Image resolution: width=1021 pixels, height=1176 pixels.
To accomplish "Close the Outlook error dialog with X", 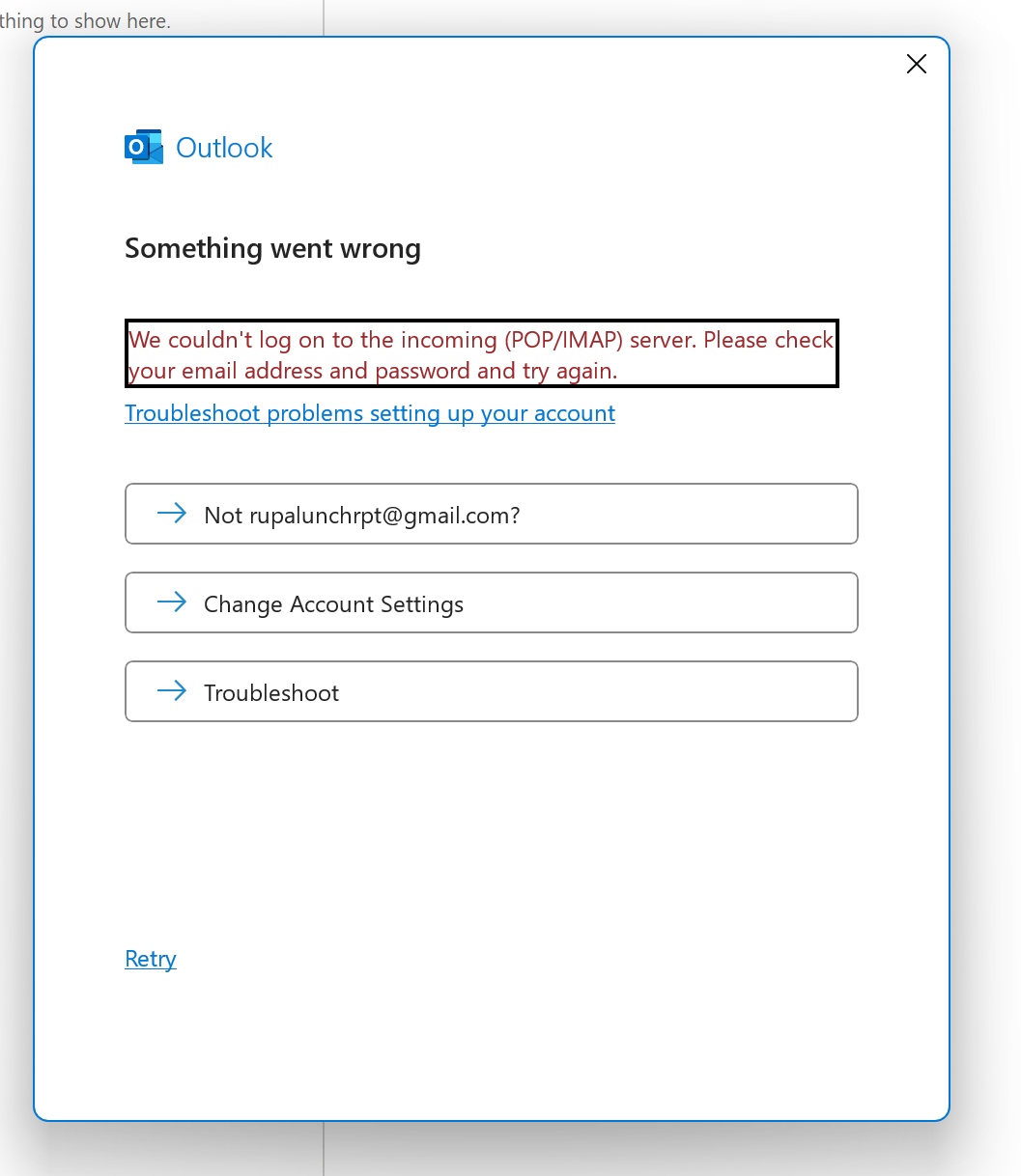I will coord(916,64).
